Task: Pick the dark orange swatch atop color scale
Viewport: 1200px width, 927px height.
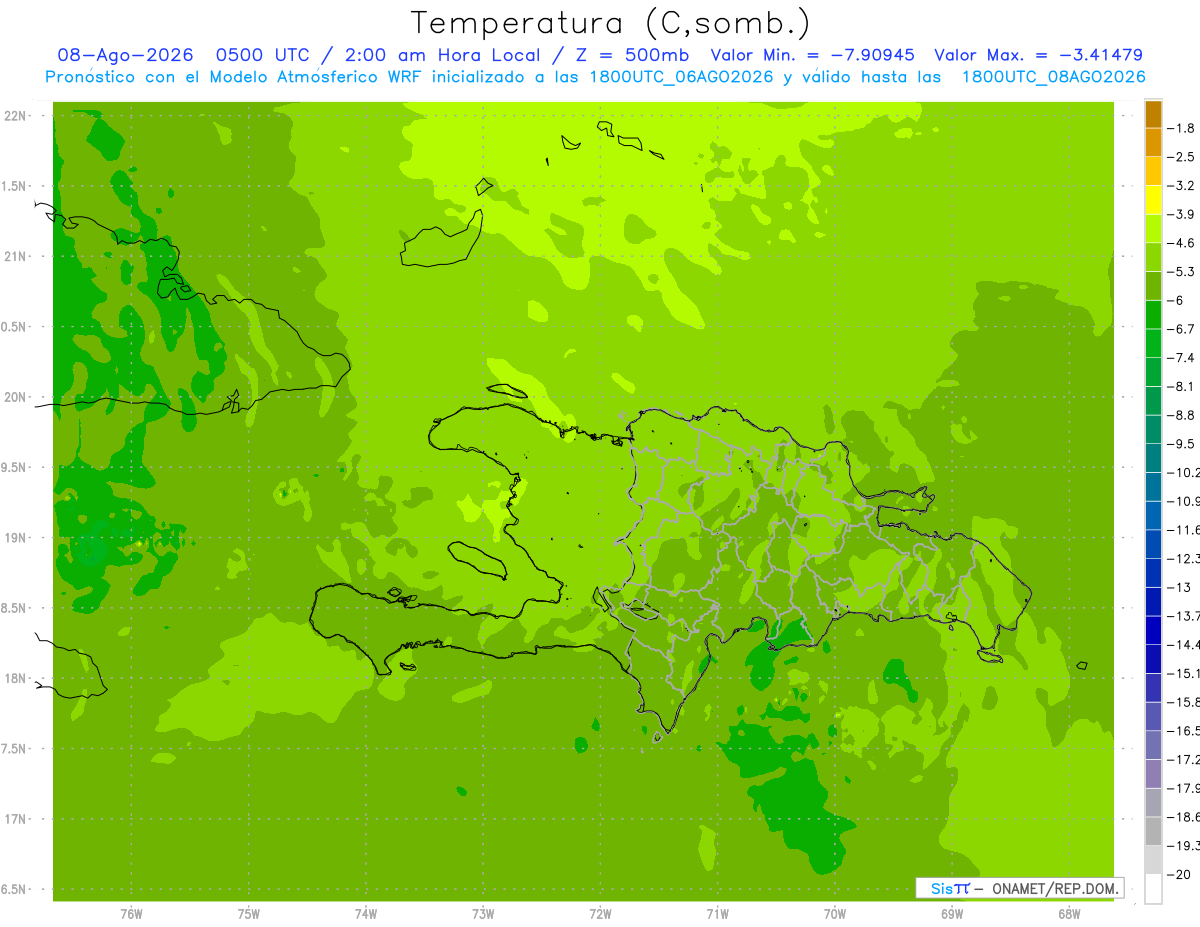Action: [1153, 114]
